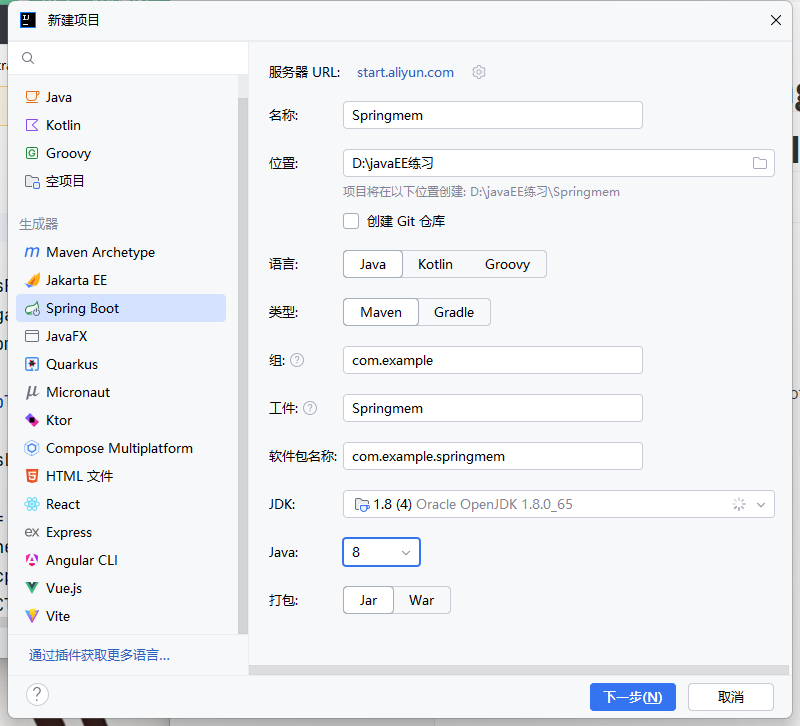Switch project type to Gradle
The image size is (800, 726).
click(x=454, y=312)
